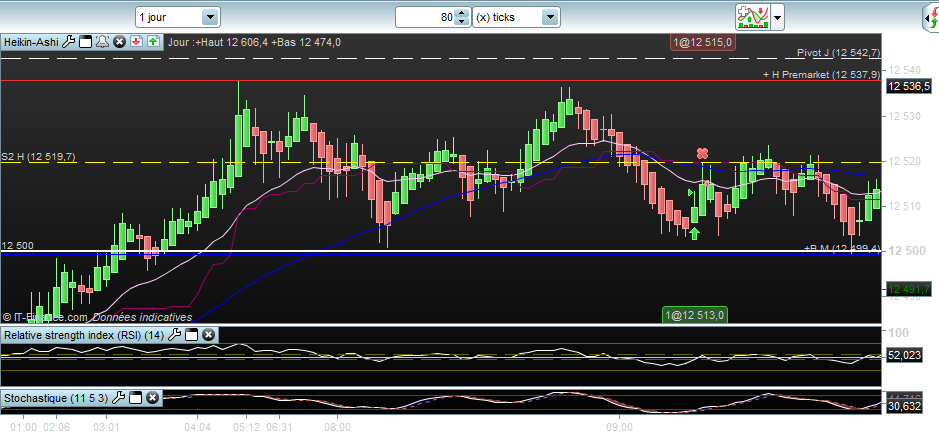Click the small green triangle entry marker
The image size is (939, 435).
point(690,192)
